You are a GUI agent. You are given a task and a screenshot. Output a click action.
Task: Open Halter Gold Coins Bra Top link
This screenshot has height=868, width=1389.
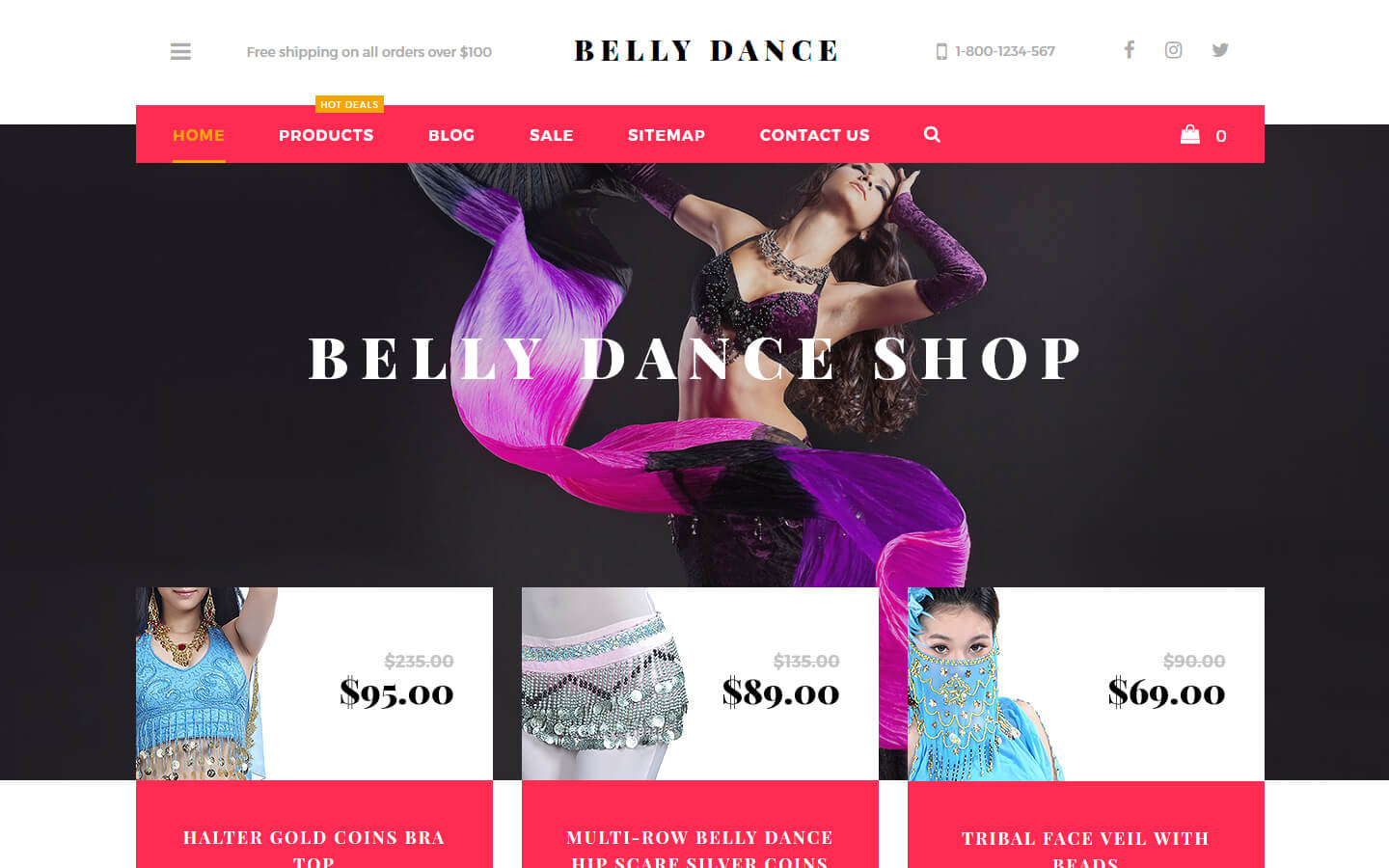coord(314,849)
